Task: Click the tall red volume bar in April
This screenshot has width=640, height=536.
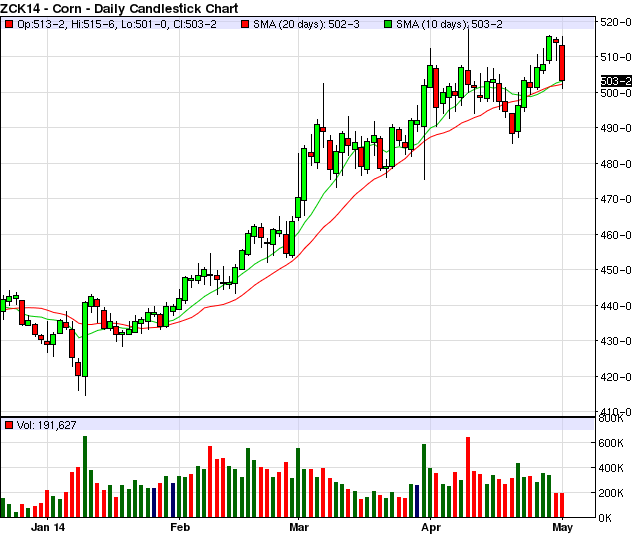Action: click(468, 477)
